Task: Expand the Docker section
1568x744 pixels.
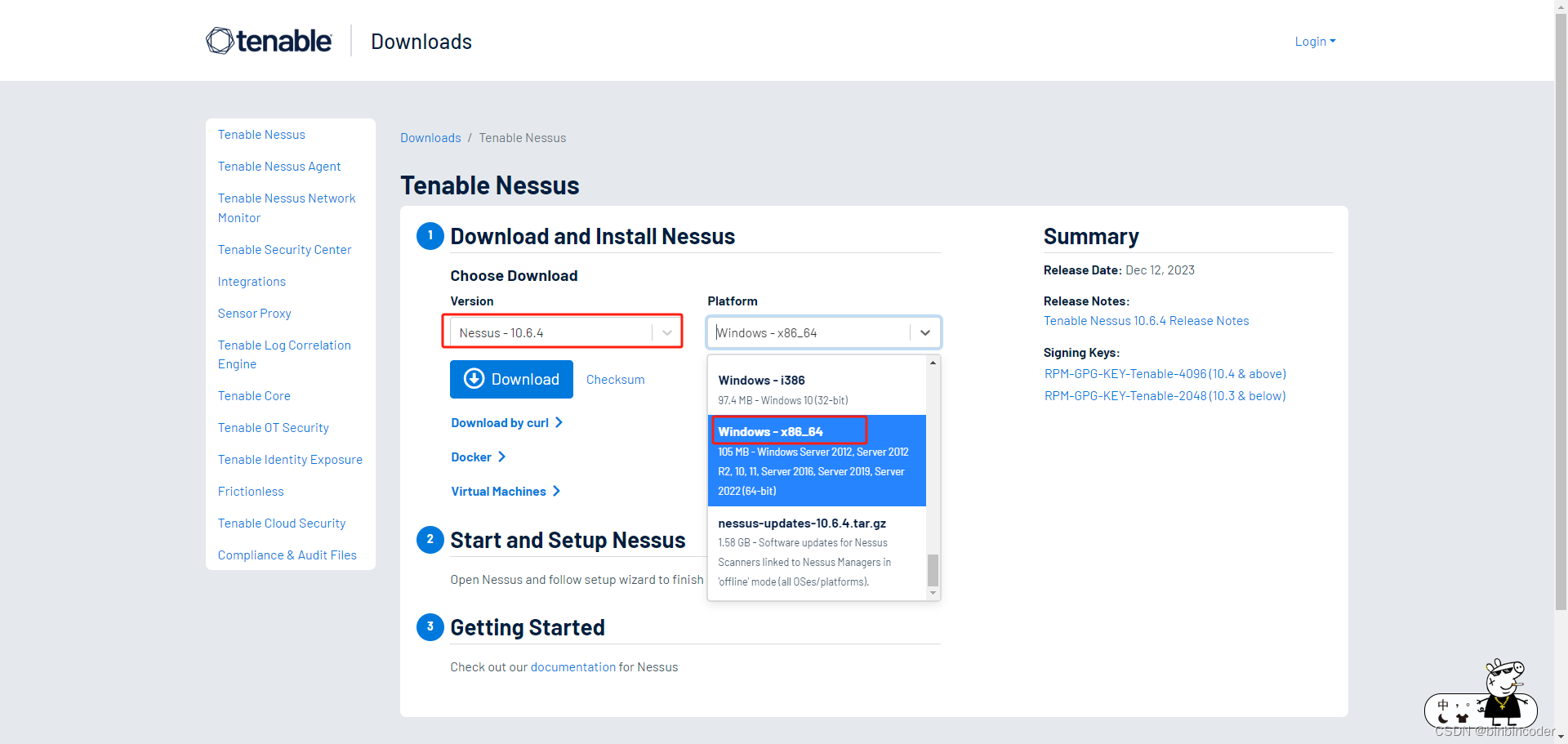Action: (478, 457)
